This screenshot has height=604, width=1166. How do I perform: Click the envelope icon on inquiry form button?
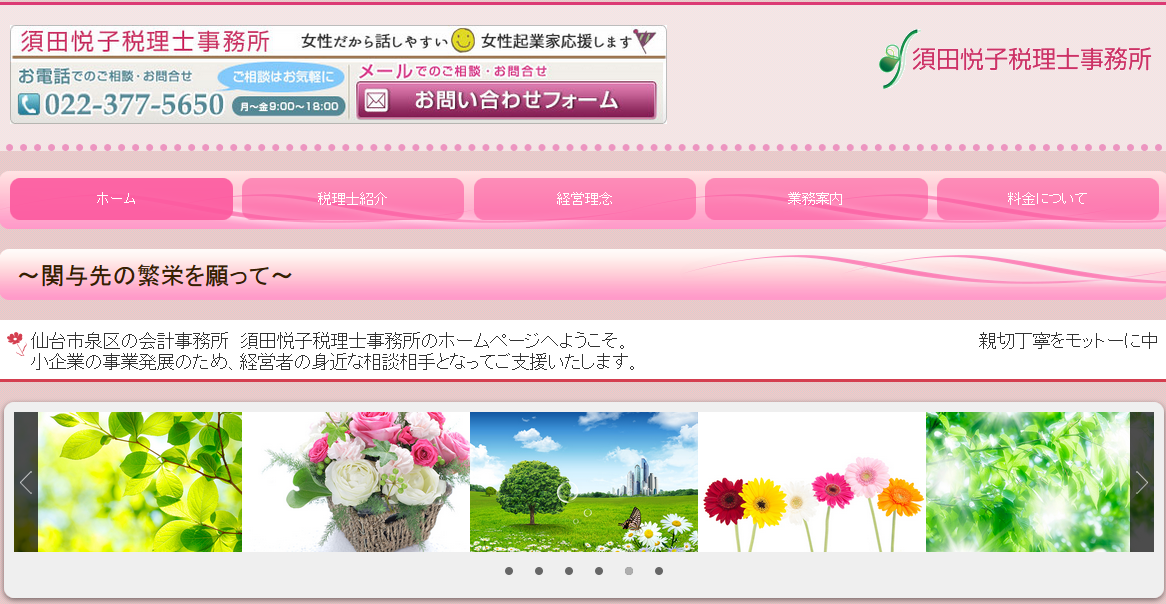[375, 101]
